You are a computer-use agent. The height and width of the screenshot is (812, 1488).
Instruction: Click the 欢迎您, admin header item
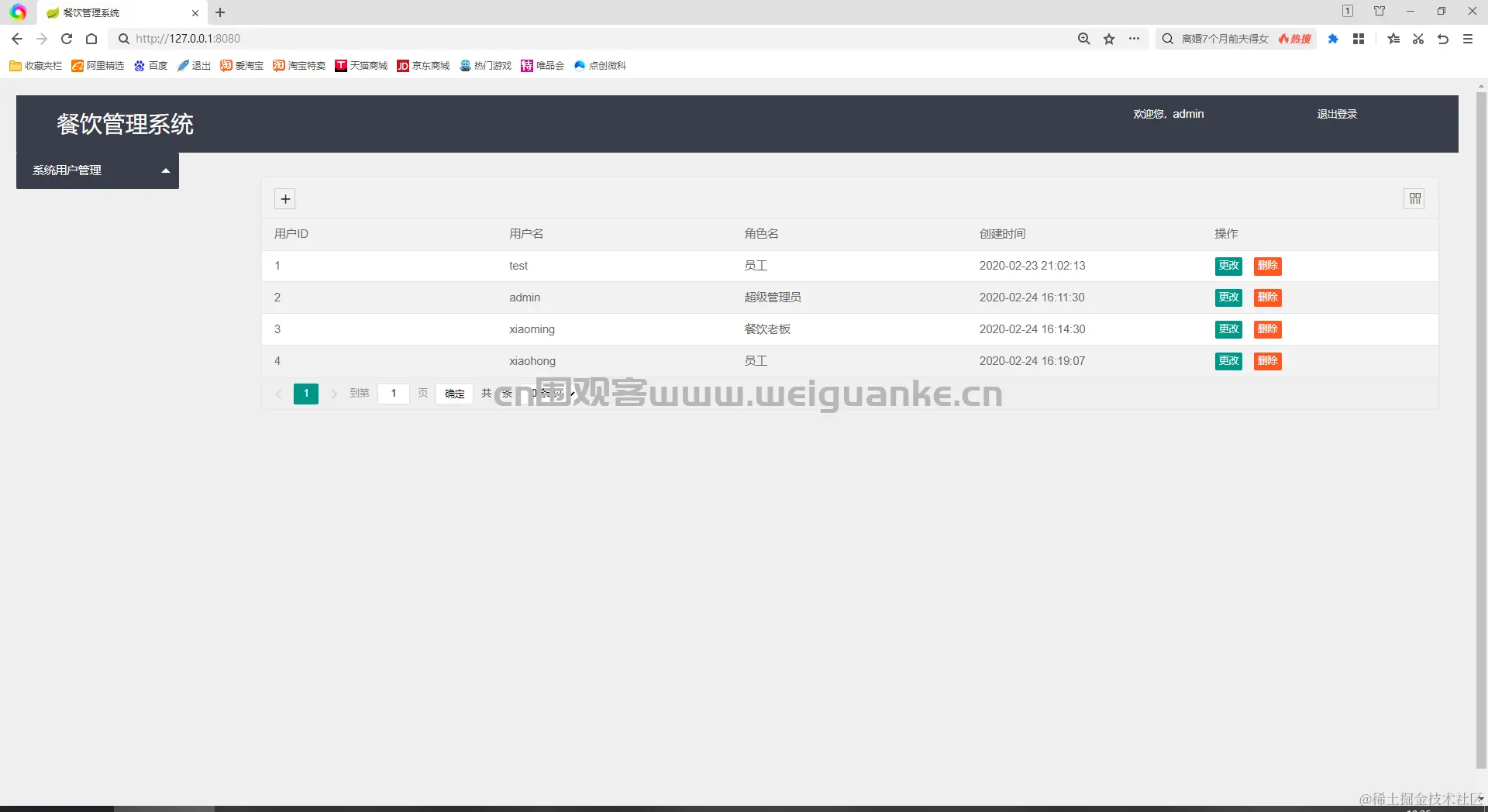point(1169,114)
